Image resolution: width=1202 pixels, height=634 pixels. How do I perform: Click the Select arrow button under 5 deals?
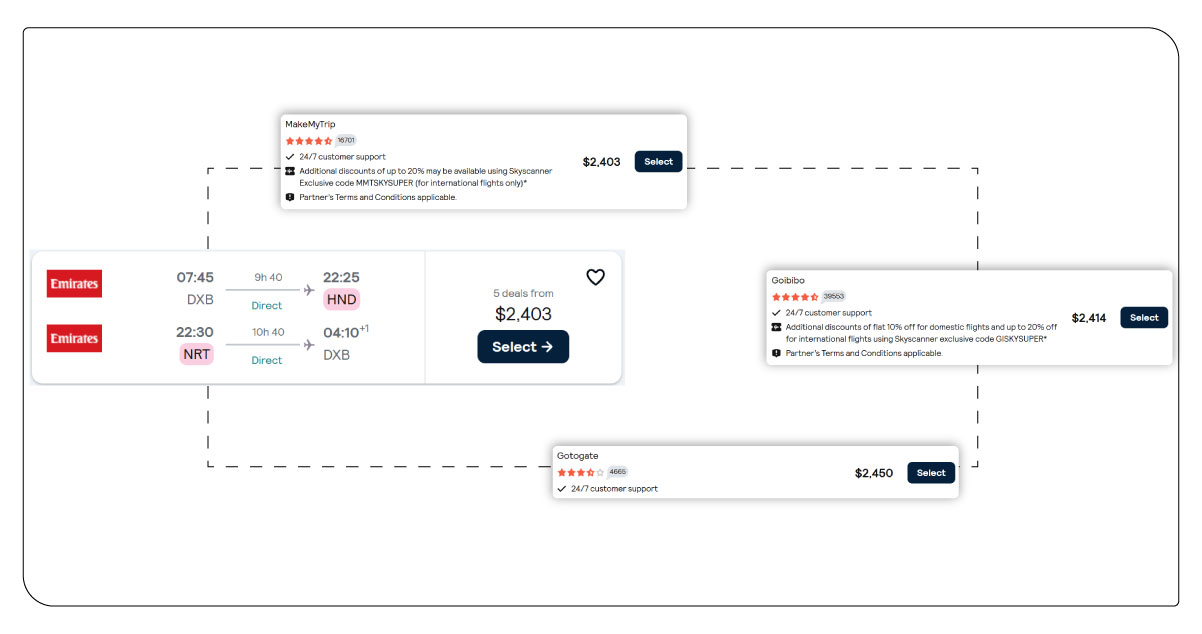(x=523, y=347)
